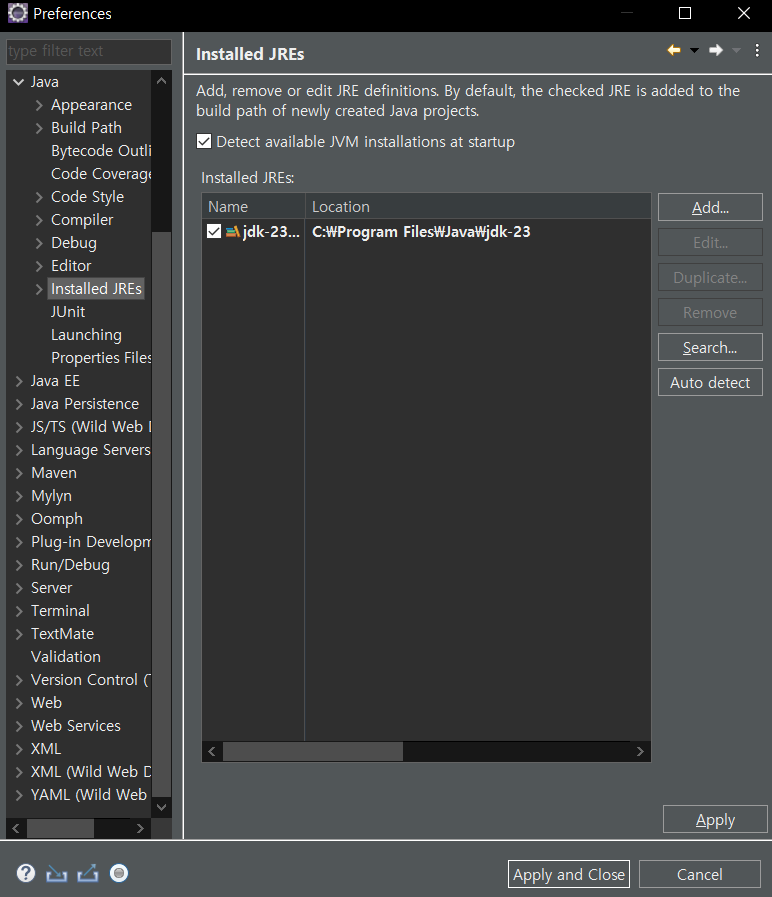Select Web Services in the tree
772x897 pixels.
tap(76, 726)
